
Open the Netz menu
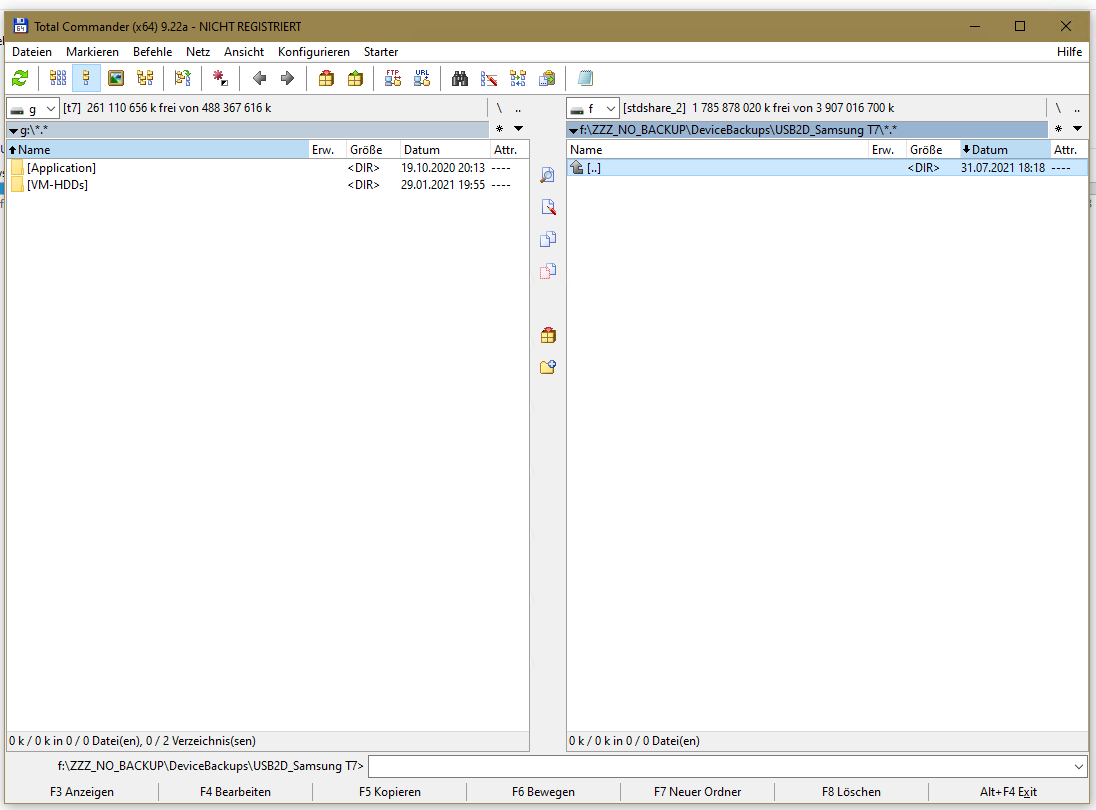[x=198, y=52]
